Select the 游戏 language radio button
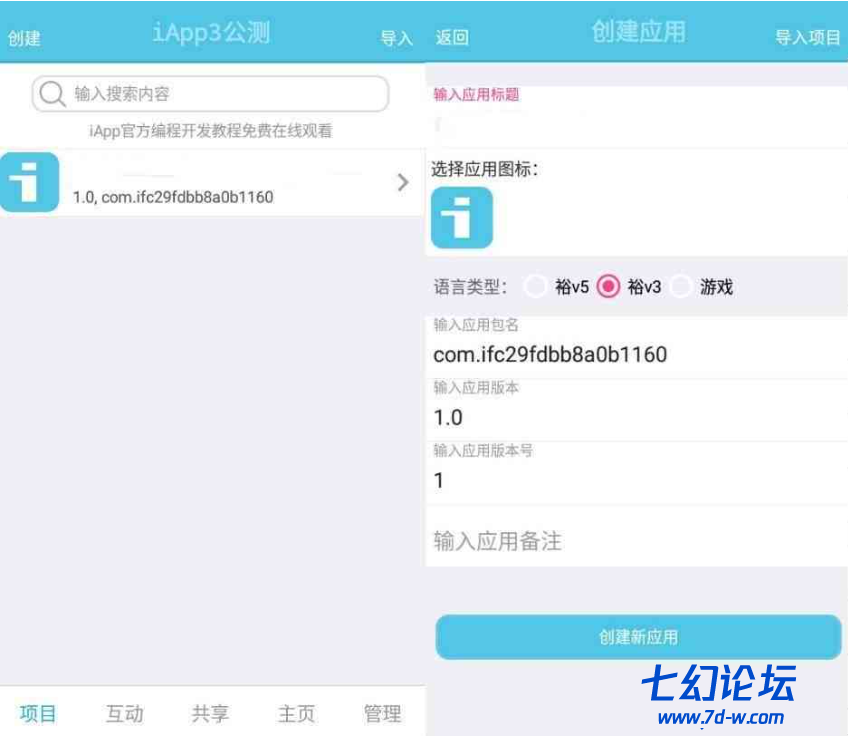848x738 pixels. coord(680,286)
